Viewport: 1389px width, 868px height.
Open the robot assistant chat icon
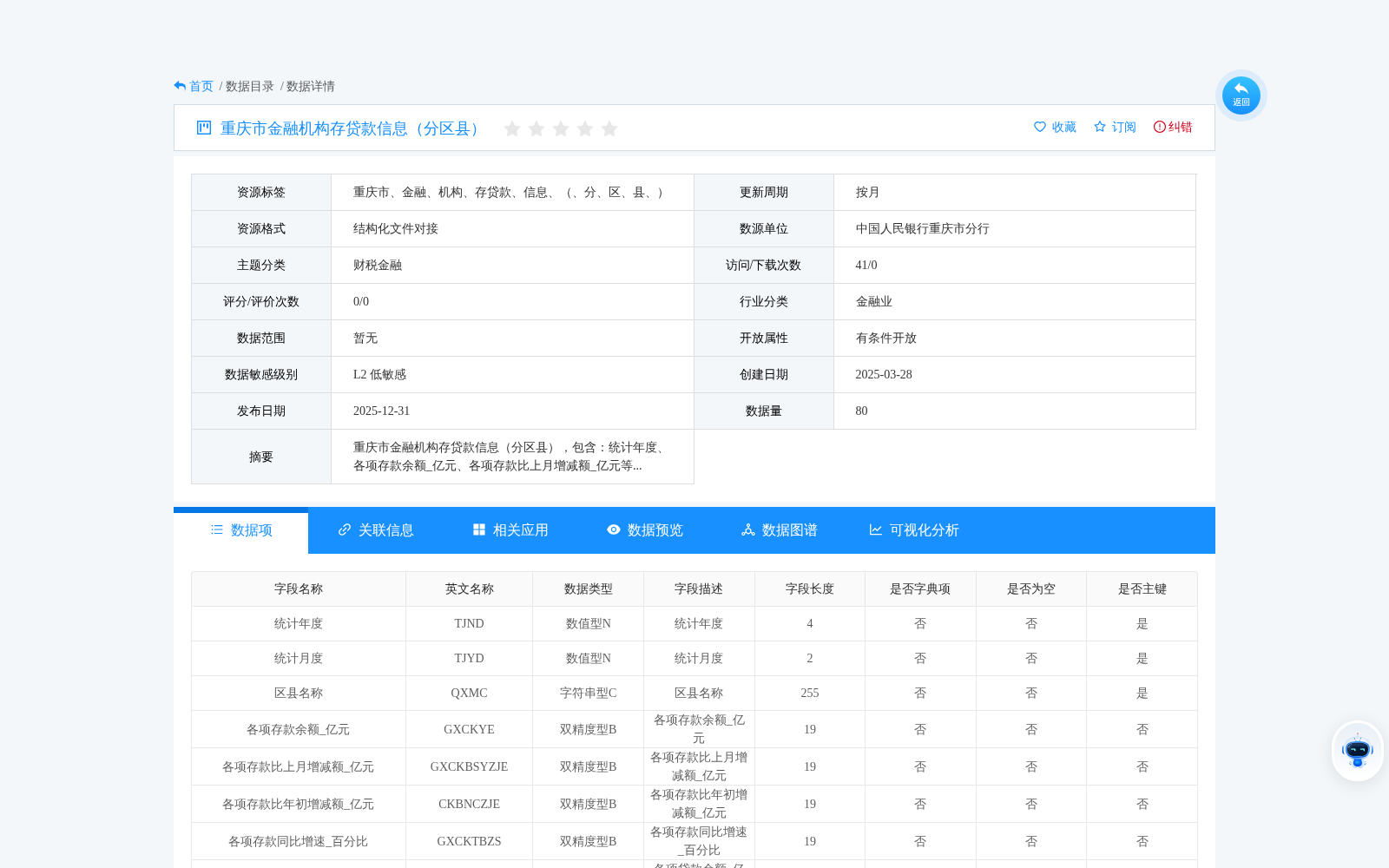coord(1358,751)
